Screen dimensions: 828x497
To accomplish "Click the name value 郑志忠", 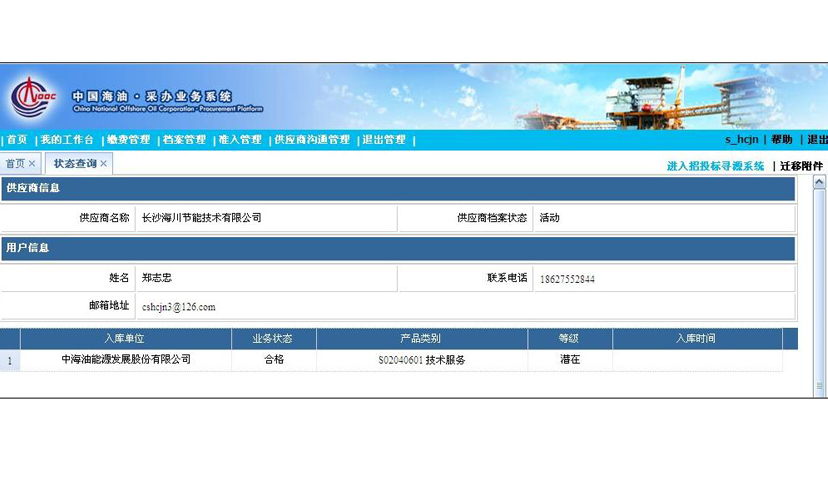I will point(157,278).
